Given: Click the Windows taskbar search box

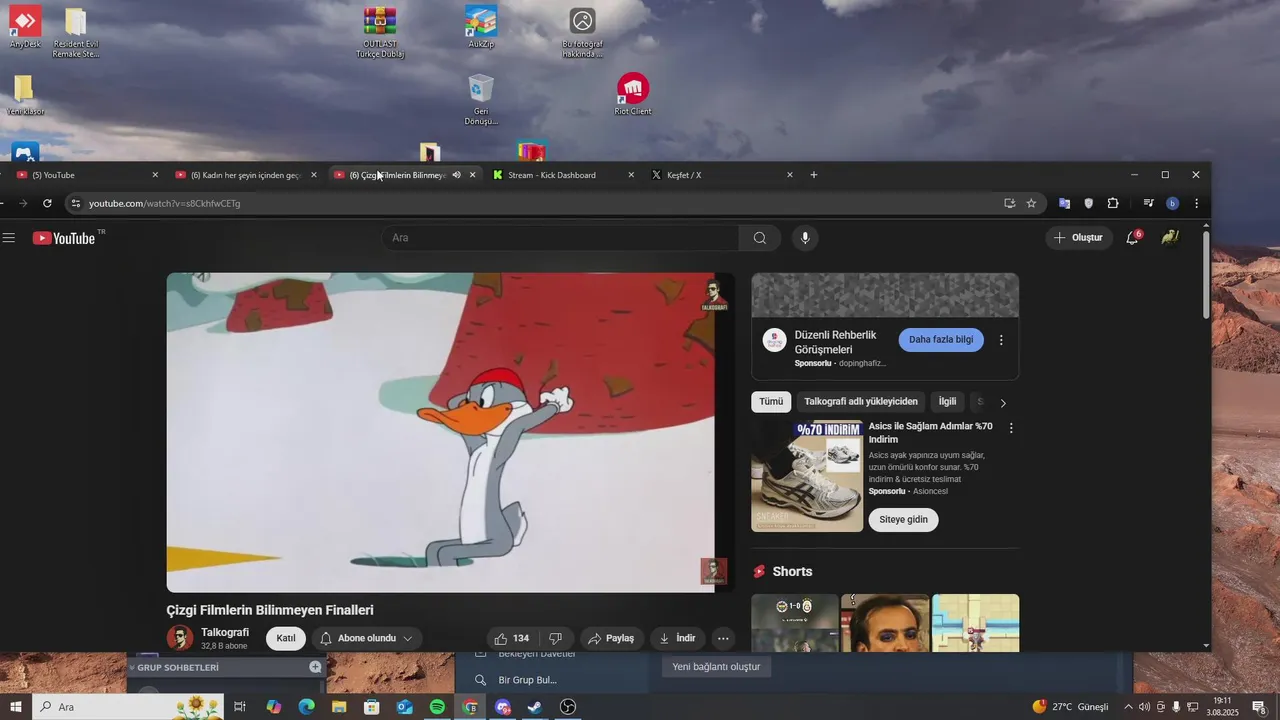Looking at the screenshot, I should click(126, 707).
